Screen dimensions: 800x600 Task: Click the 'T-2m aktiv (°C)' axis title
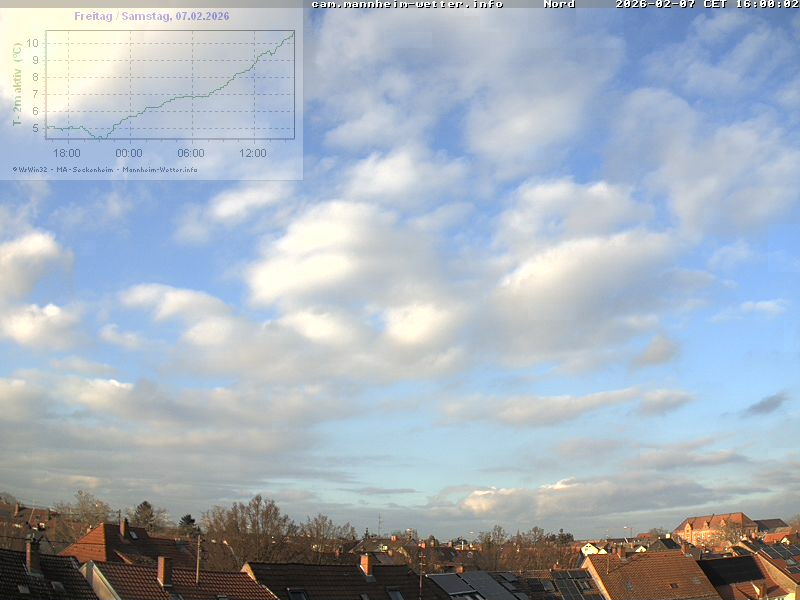pos(17,85)
